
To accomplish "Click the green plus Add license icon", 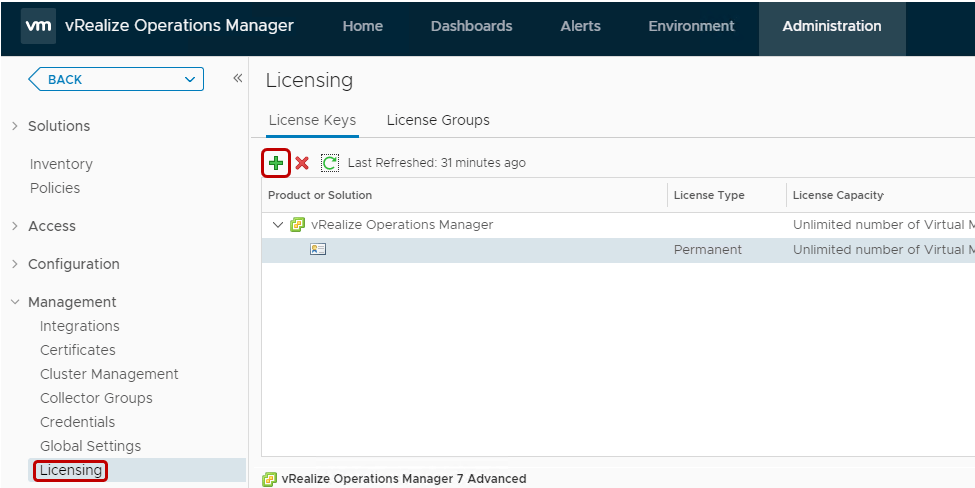I will (275, 163).
